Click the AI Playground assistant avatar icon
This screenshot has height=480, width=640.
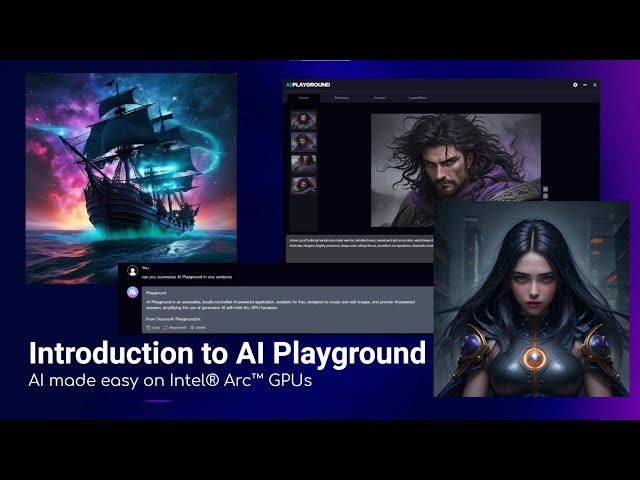pyautogui.click(x=133, y=292)
